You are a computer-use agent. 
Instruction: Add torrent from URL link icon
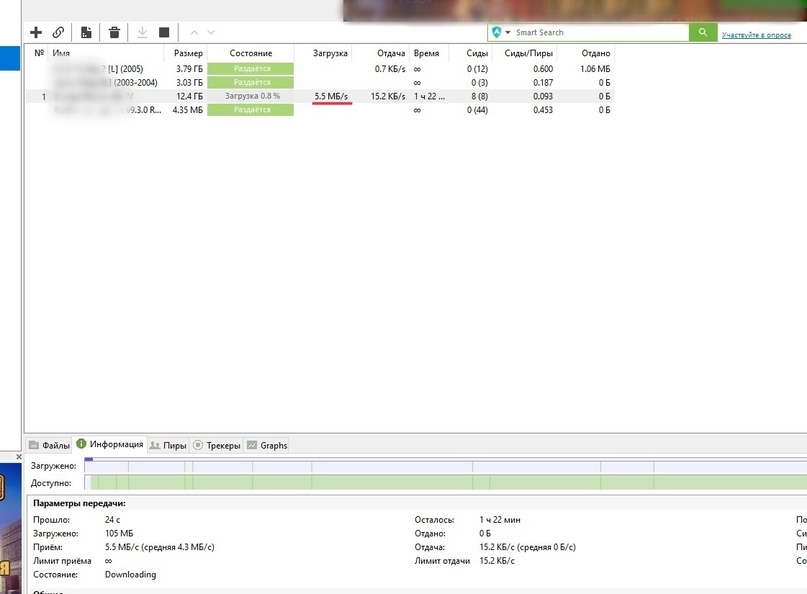tap(58, 32)
